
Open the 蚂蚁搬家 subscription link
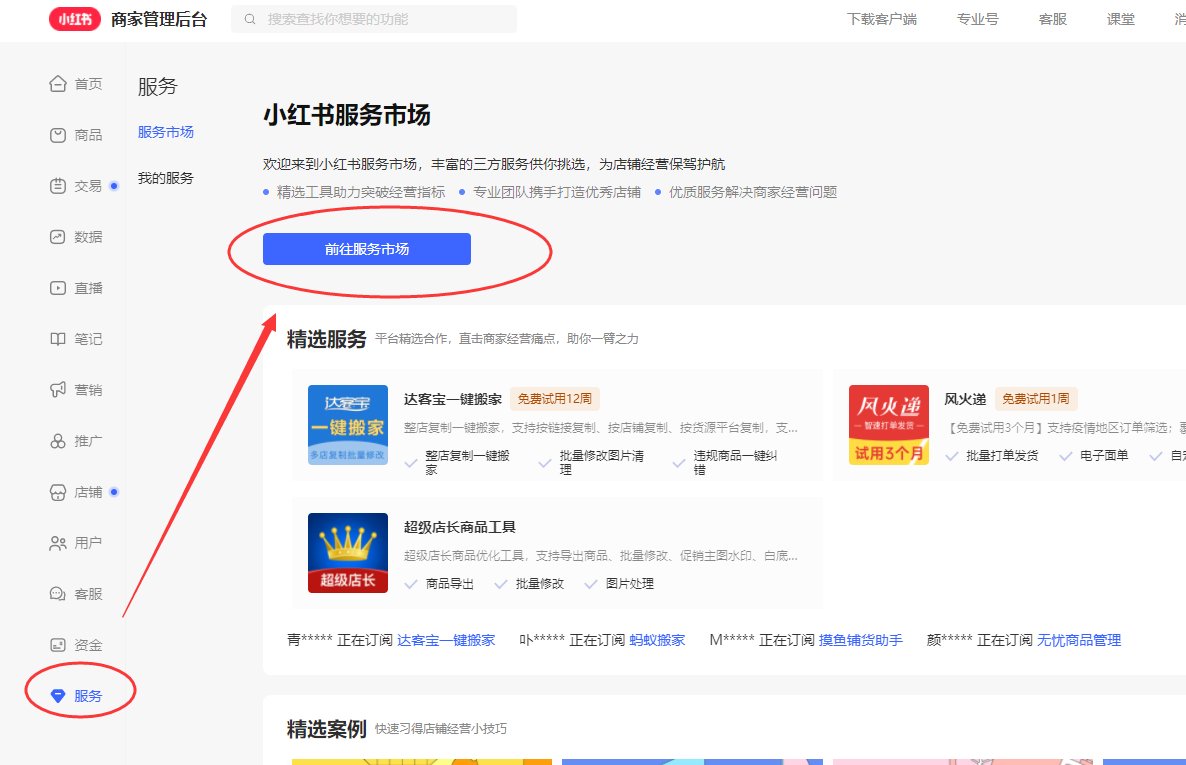(x=657, y=640)
